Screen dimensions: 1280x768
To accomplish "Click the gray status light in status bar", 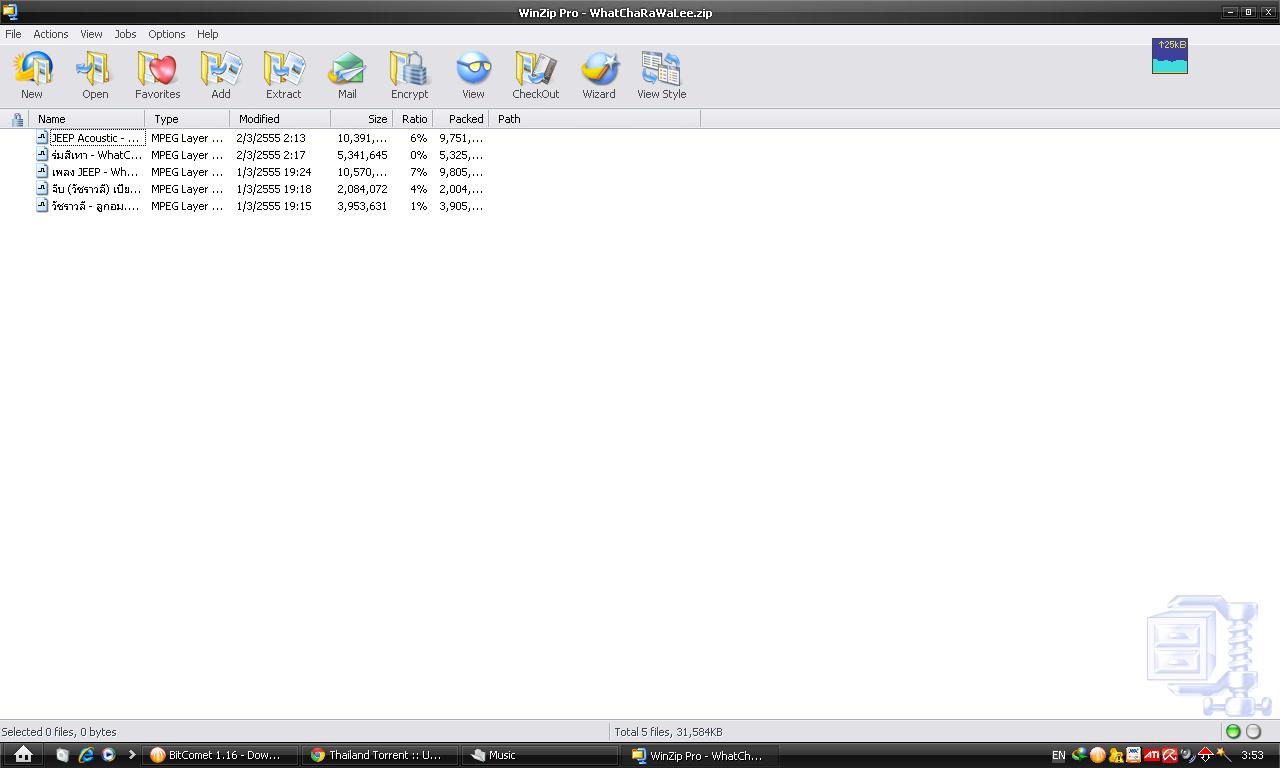I will pos(1253,732).
